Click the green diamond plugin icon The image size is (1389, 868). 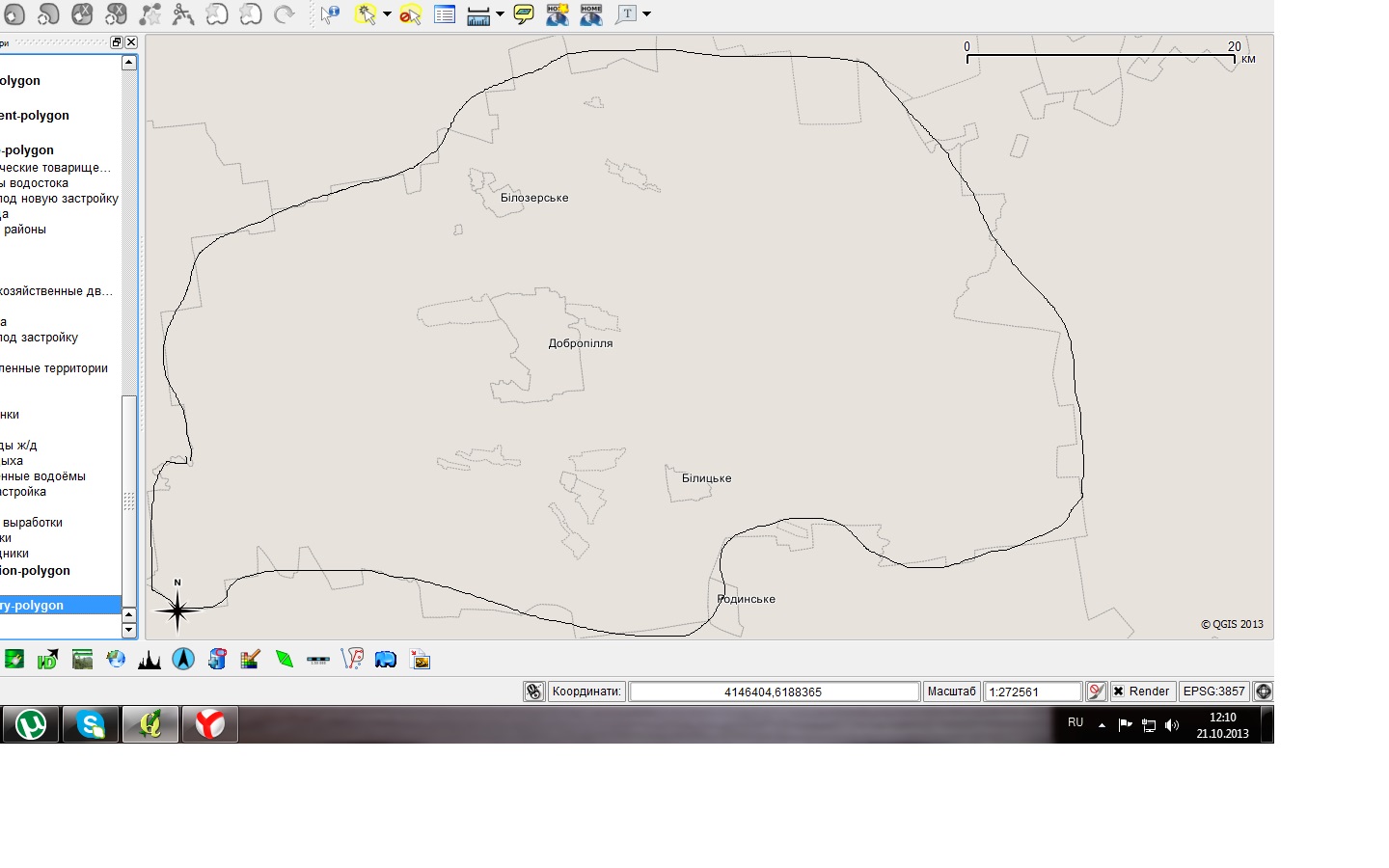tap(285, 660)
